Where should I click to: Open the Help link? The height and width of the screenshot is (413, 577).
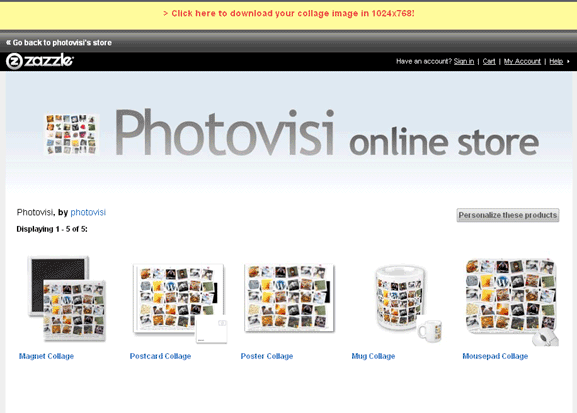click(556, 61)
